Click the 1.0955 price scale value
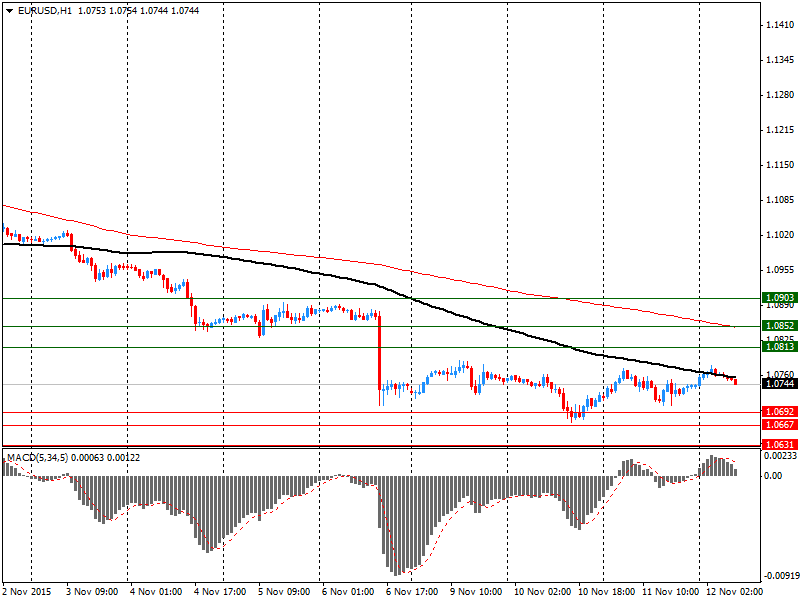 pyautogui.click(x=780, y=270)
